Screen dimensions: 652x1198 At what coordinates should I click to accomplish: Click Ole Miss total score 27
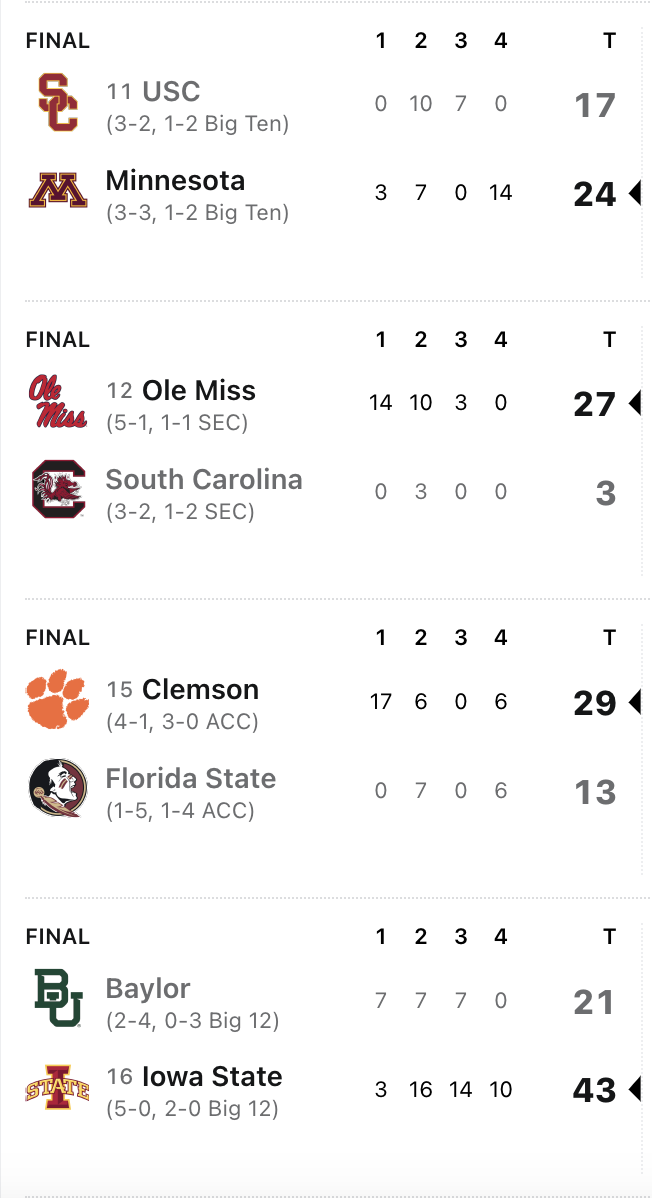[595, 404]
